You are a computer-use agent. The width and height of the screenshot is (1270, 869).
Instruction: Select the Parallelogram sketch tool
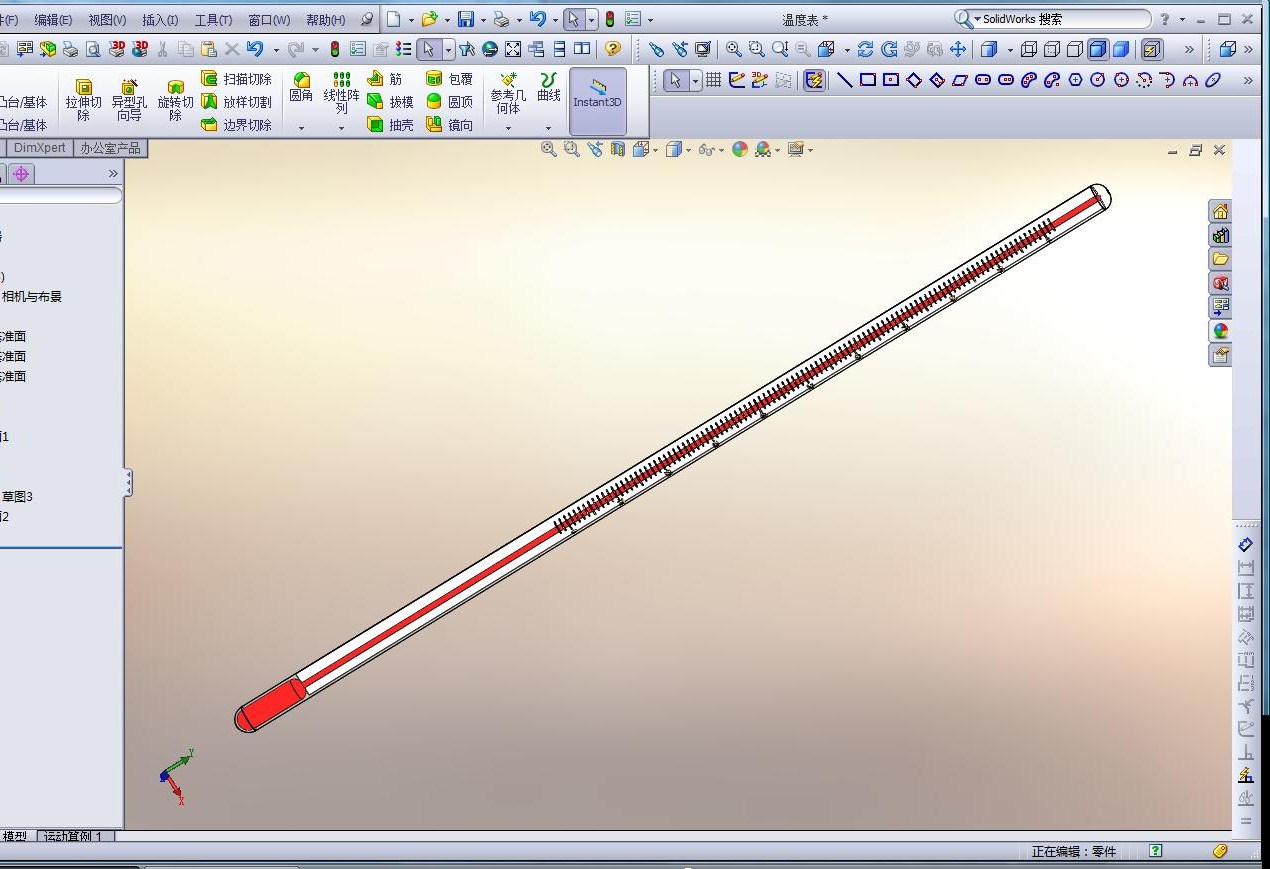click(x=960, y=80)
